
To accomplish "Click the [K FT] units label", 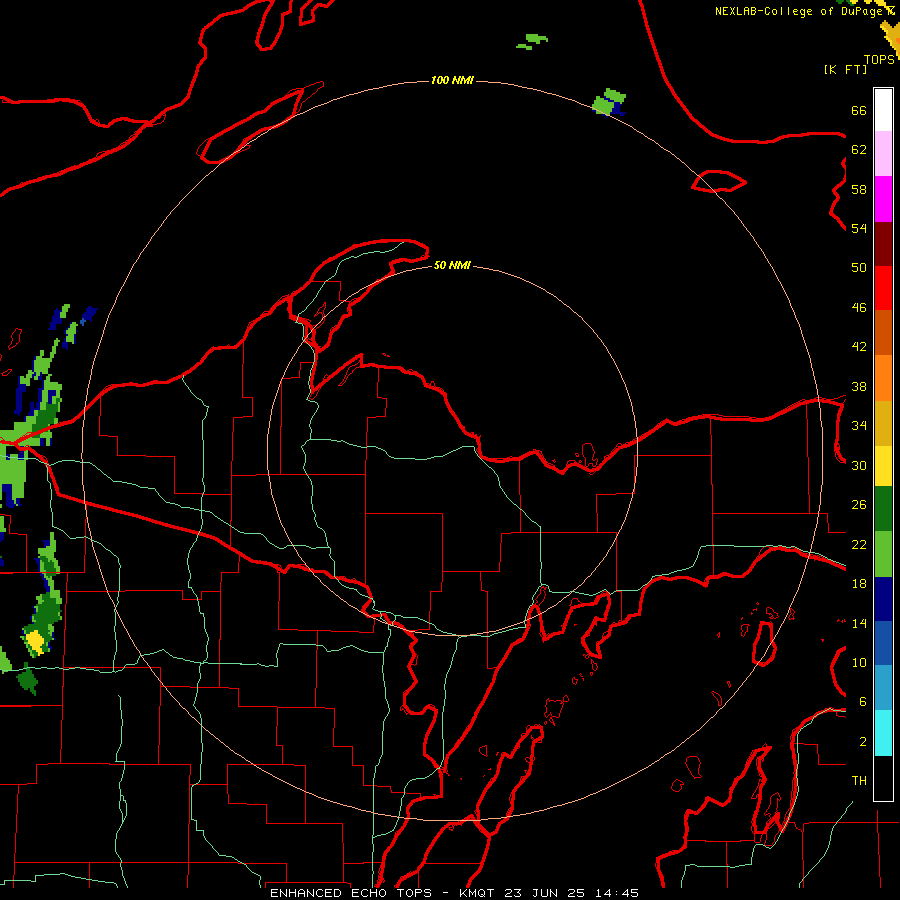I will pyautogui.click(x=845, y=69).
